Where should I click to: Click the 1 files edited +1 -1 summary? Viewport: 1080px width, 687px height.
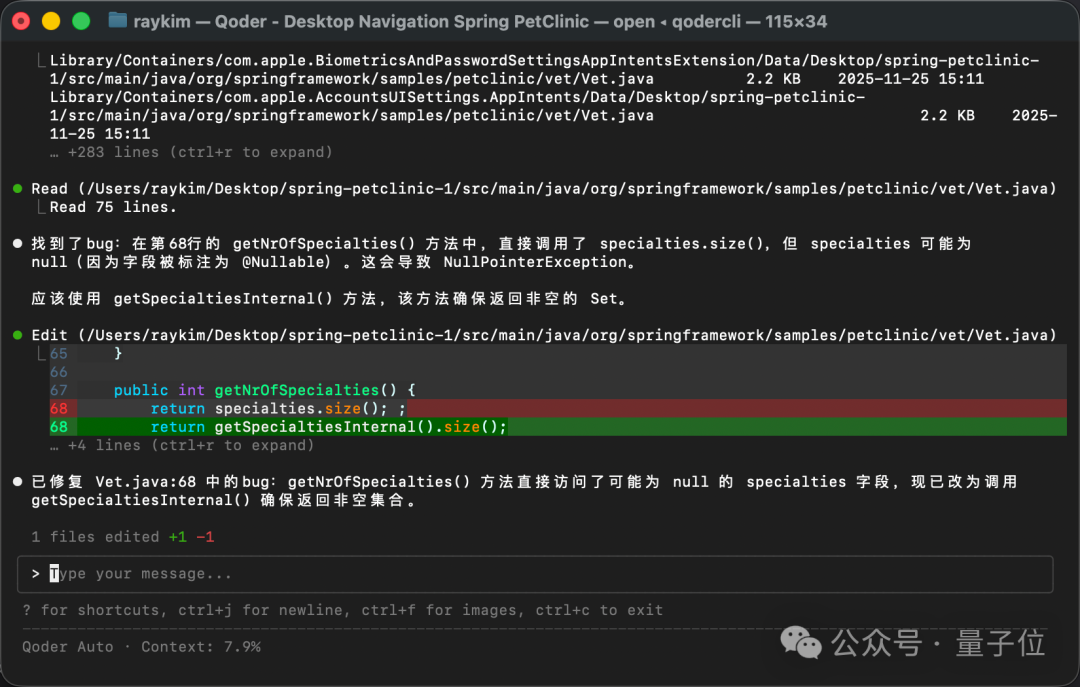pos(122,537)
